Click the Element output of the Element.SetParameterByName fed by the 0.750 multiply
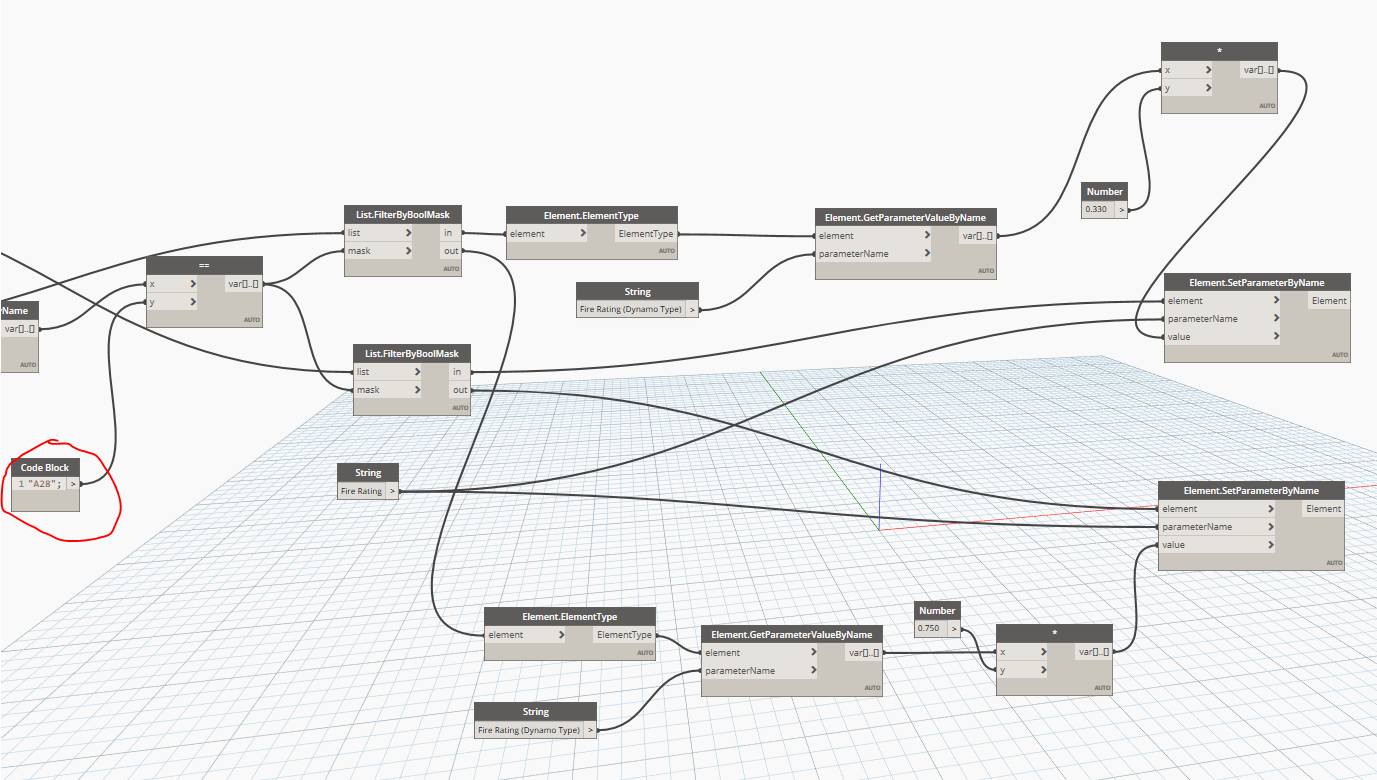The width and height of the screenshot is (1377, 780). [1323, 509]
